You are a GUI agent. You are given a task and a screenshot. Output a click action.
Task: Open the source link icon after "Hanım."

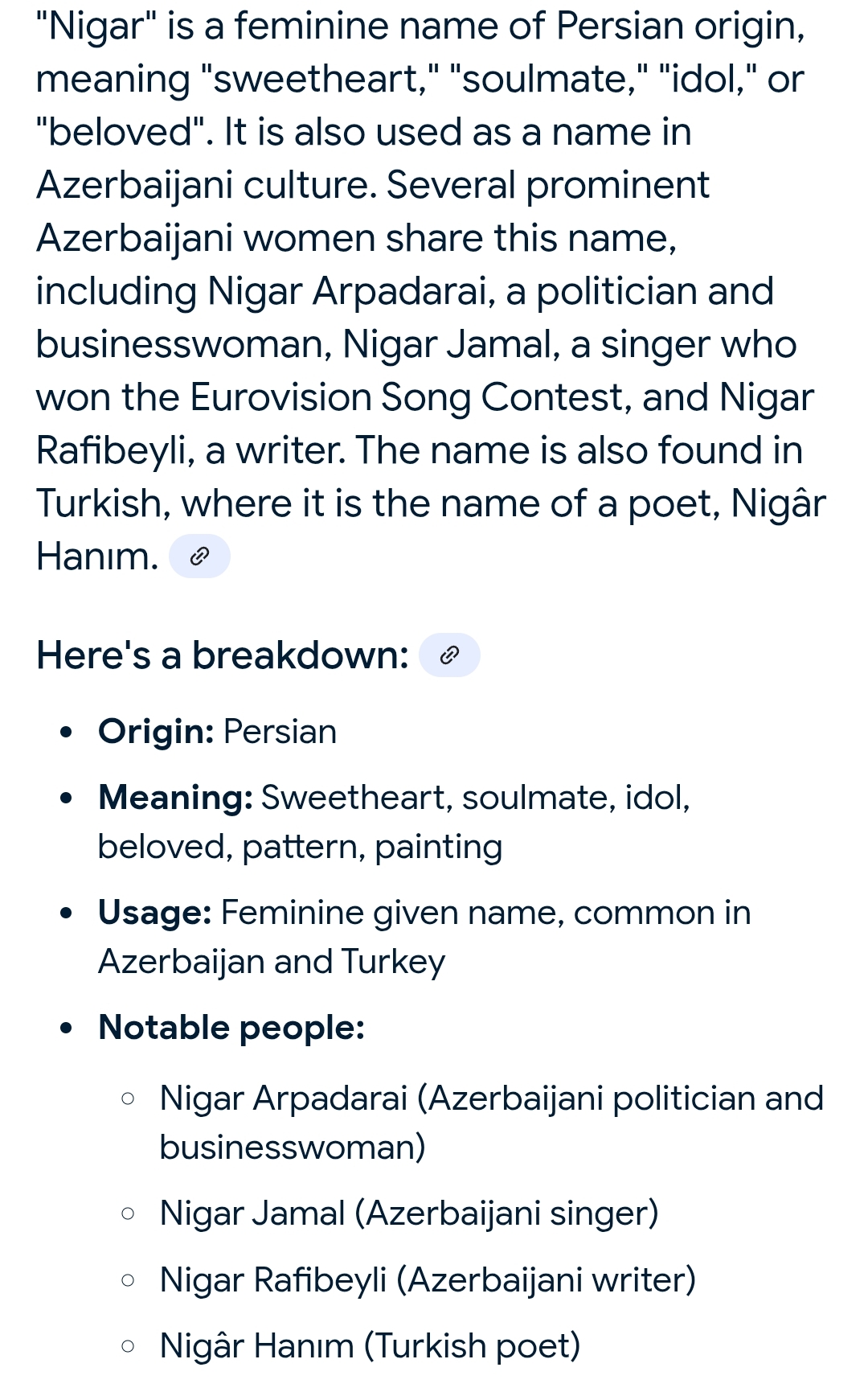[x=199, y=556]
